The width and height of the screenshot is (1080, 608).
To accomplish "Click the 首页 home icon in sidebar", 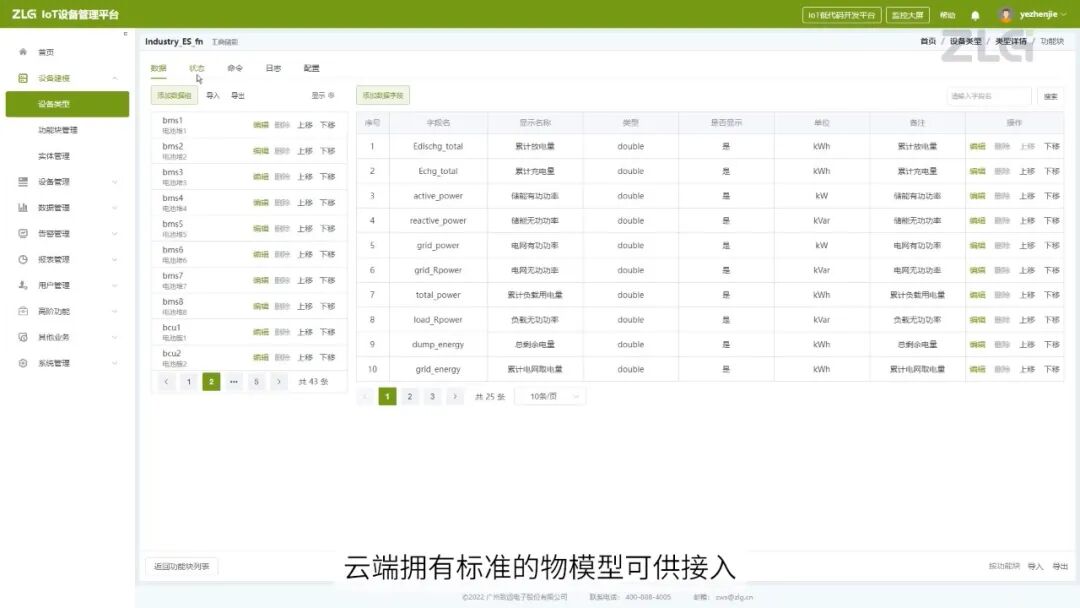I will coord(23,52).
